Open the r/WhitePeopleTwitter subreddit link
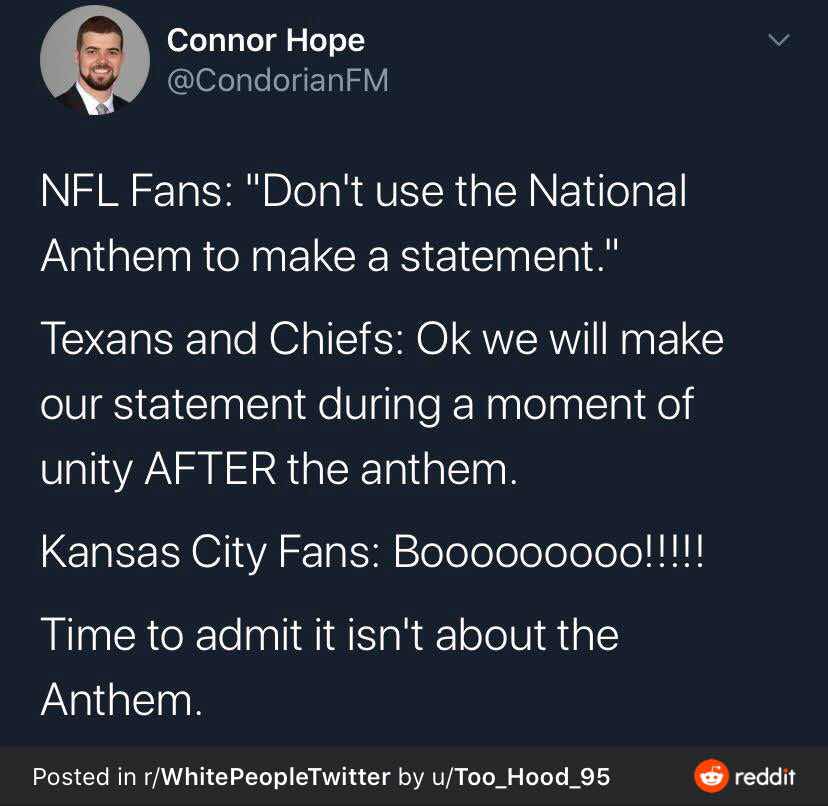 267,776
